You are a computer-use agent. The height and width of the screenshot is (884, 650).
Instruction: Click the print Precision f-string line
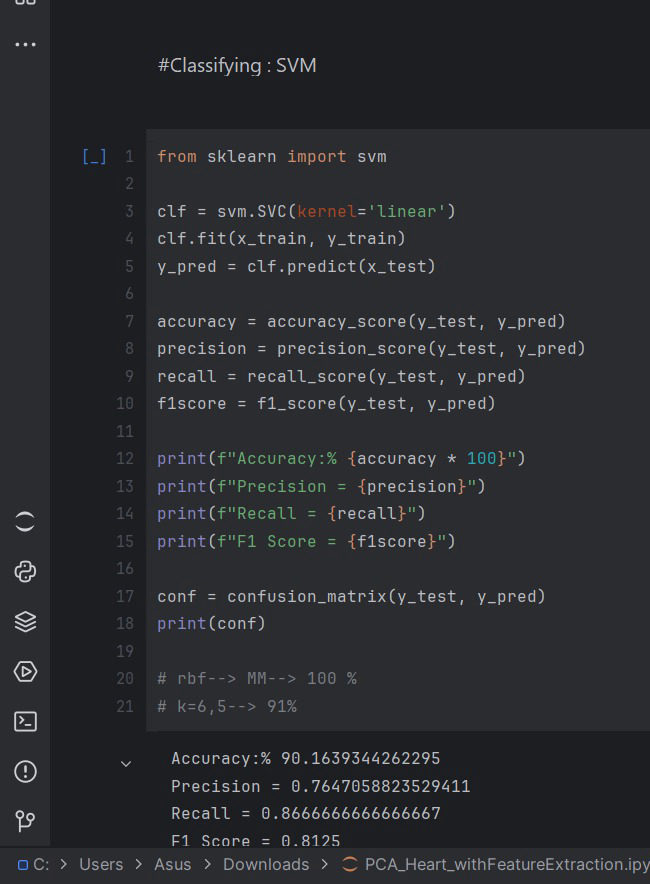coord(321,486)
